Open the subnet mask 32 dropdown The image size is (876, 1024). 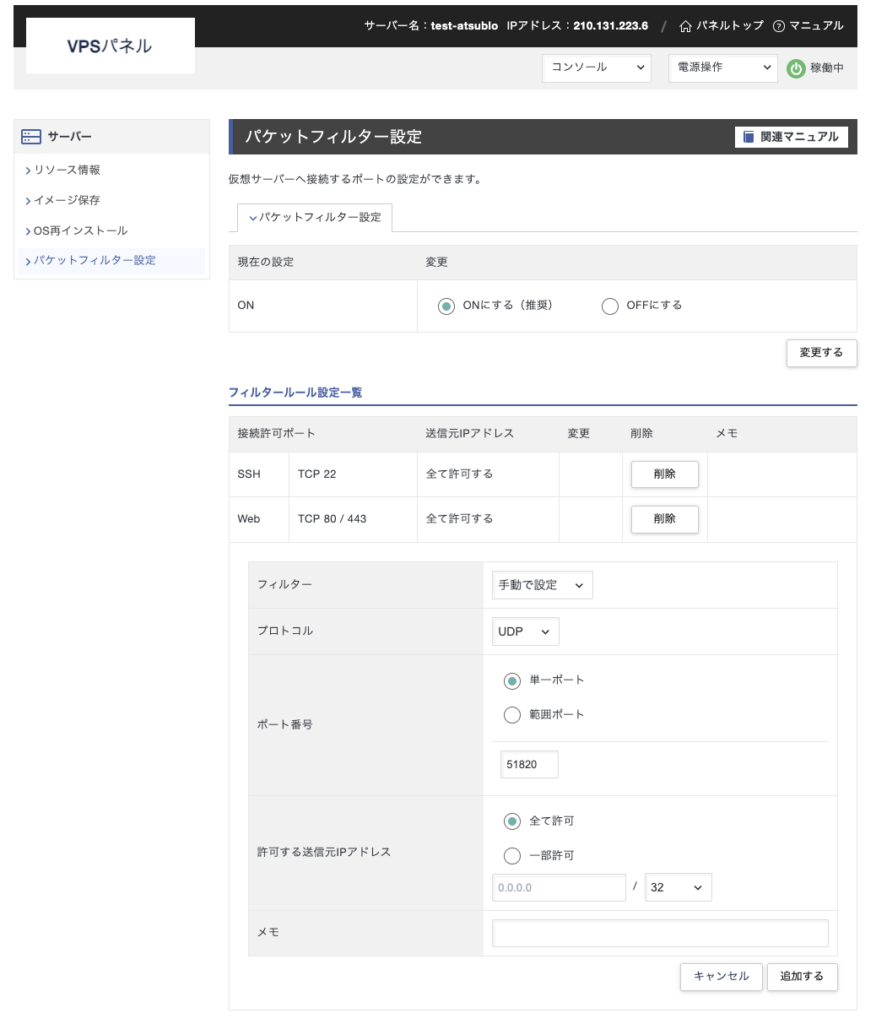(678, 888)
